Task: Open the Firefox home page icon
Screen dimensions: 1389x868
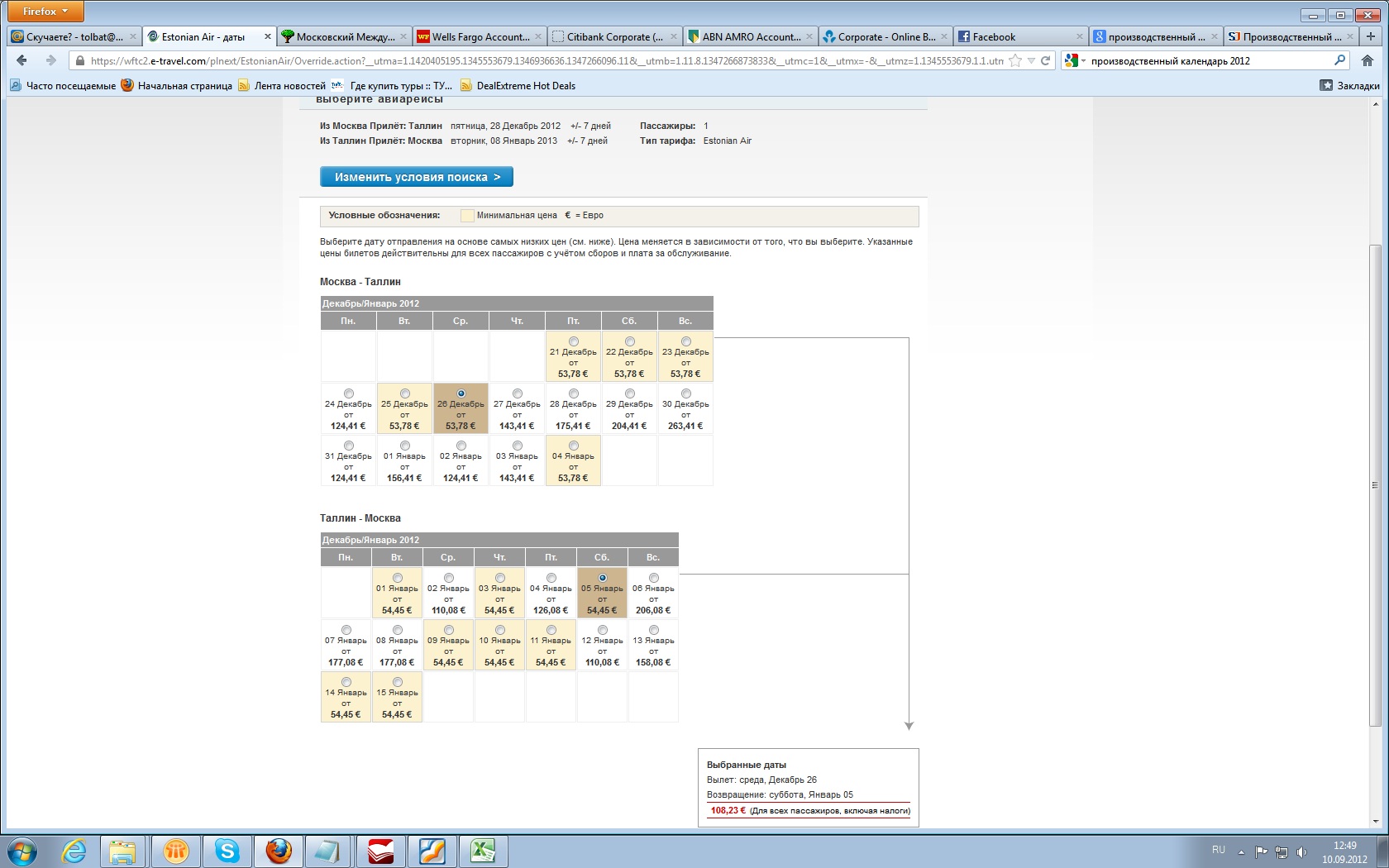Action: [x=1368, y=60]
